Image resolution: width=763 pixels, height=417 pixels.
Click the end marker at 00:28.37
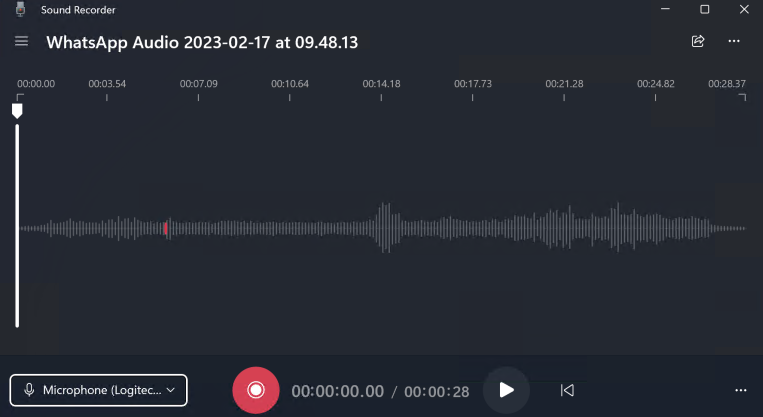point(740,97)
